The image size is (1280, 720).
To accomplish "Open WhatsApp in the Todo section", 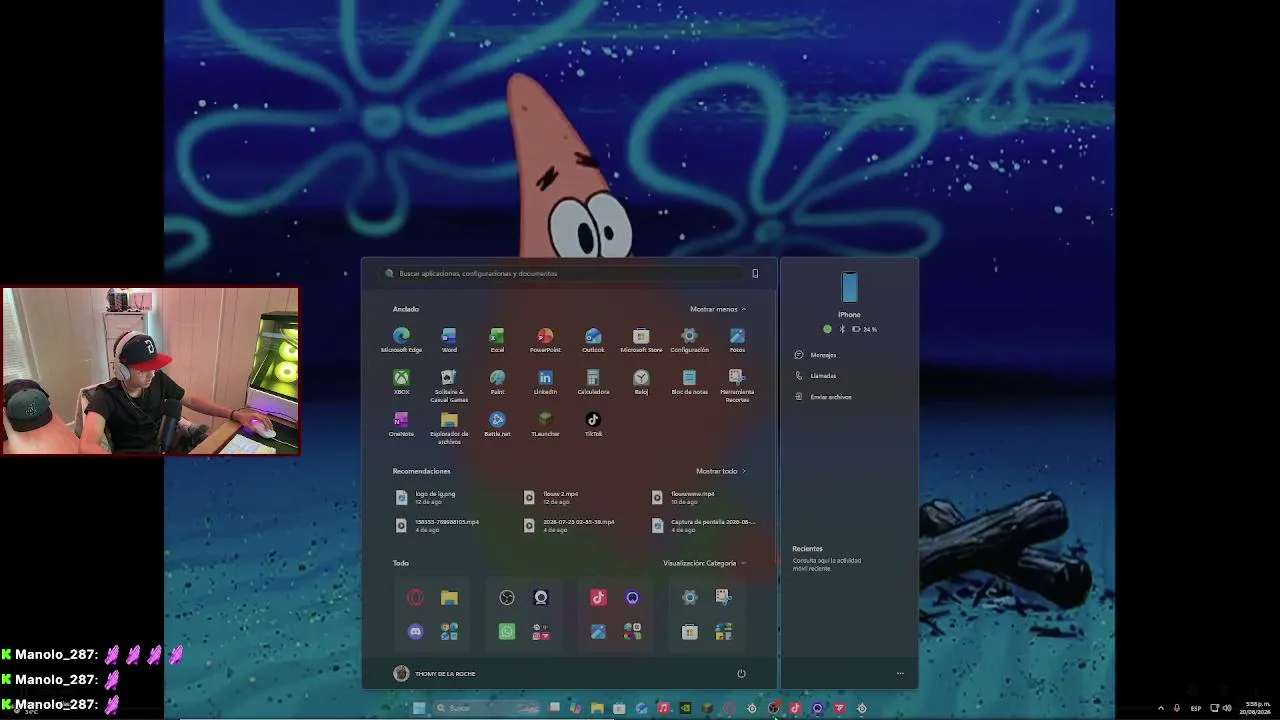I will point(507,631).
